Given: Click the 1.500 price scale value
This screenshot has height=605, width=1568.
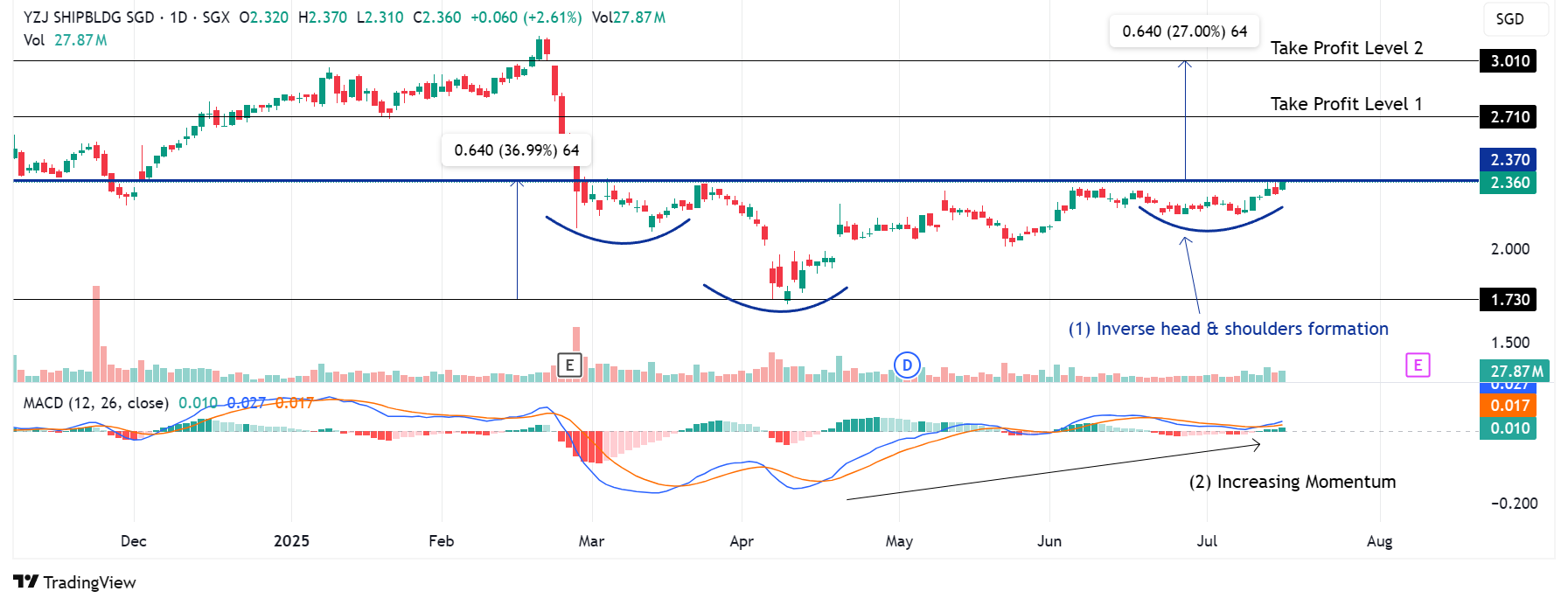Looking at the screenshot, I should [x=1510, y=343].
